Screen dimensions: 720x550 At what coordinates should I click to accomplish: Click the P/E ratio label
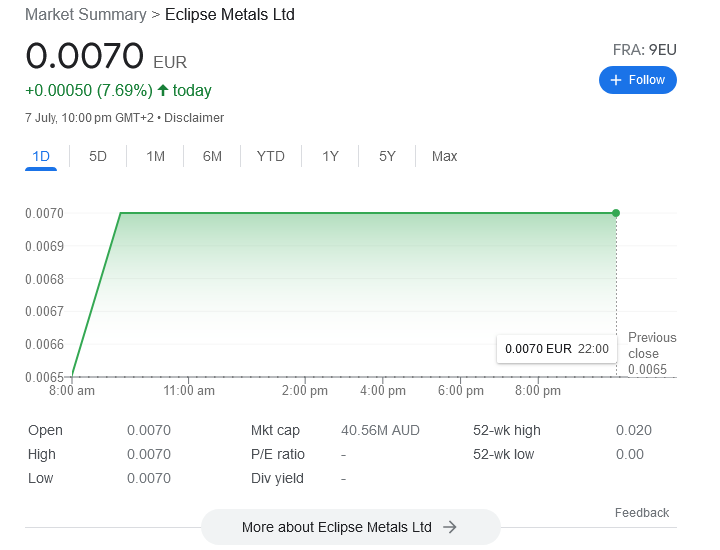[x=278, y=455]
